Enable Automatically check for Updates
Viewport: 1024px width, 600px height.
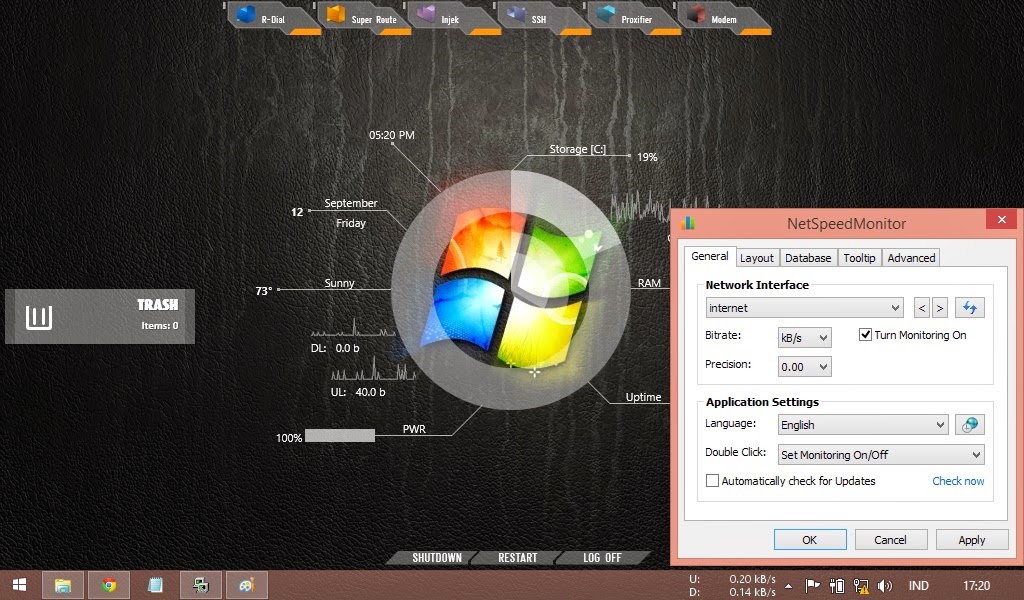712,481
